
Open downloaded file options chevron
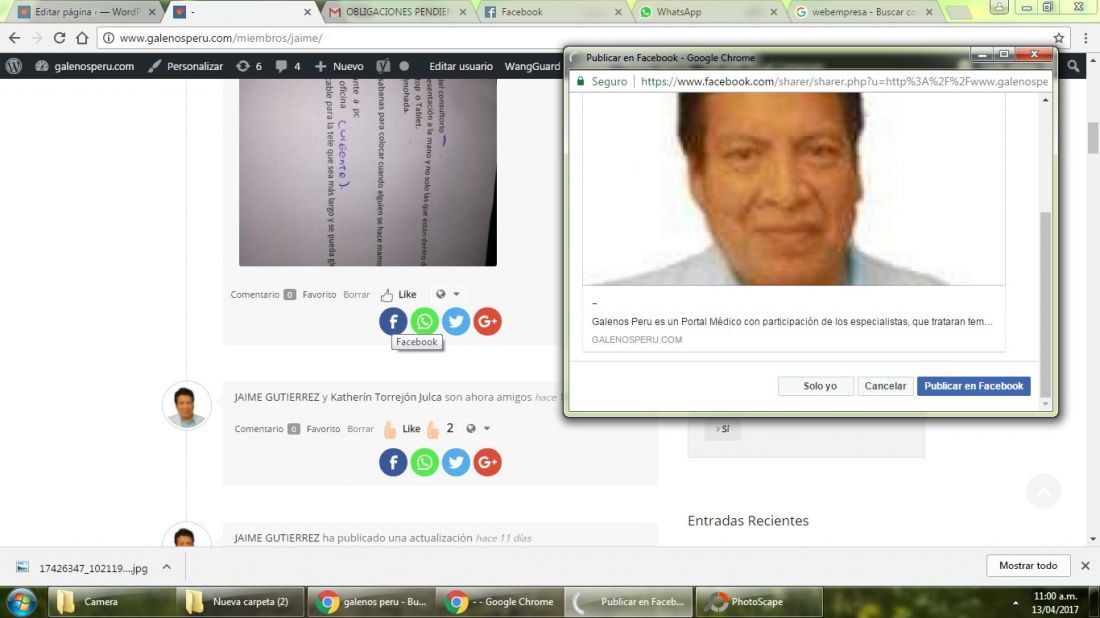[x=166, y=567]
